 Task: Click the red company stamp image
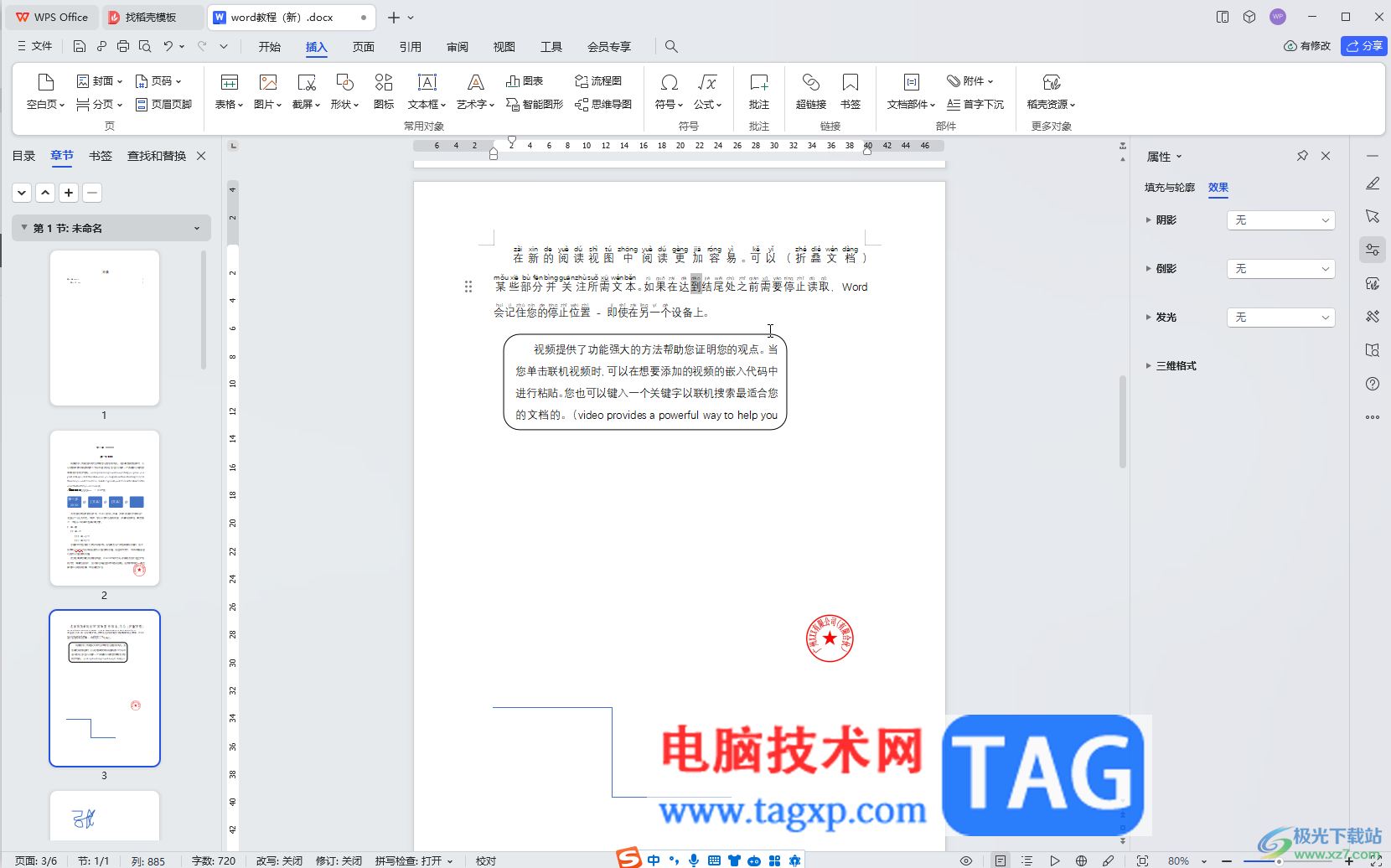pos(830,638)
